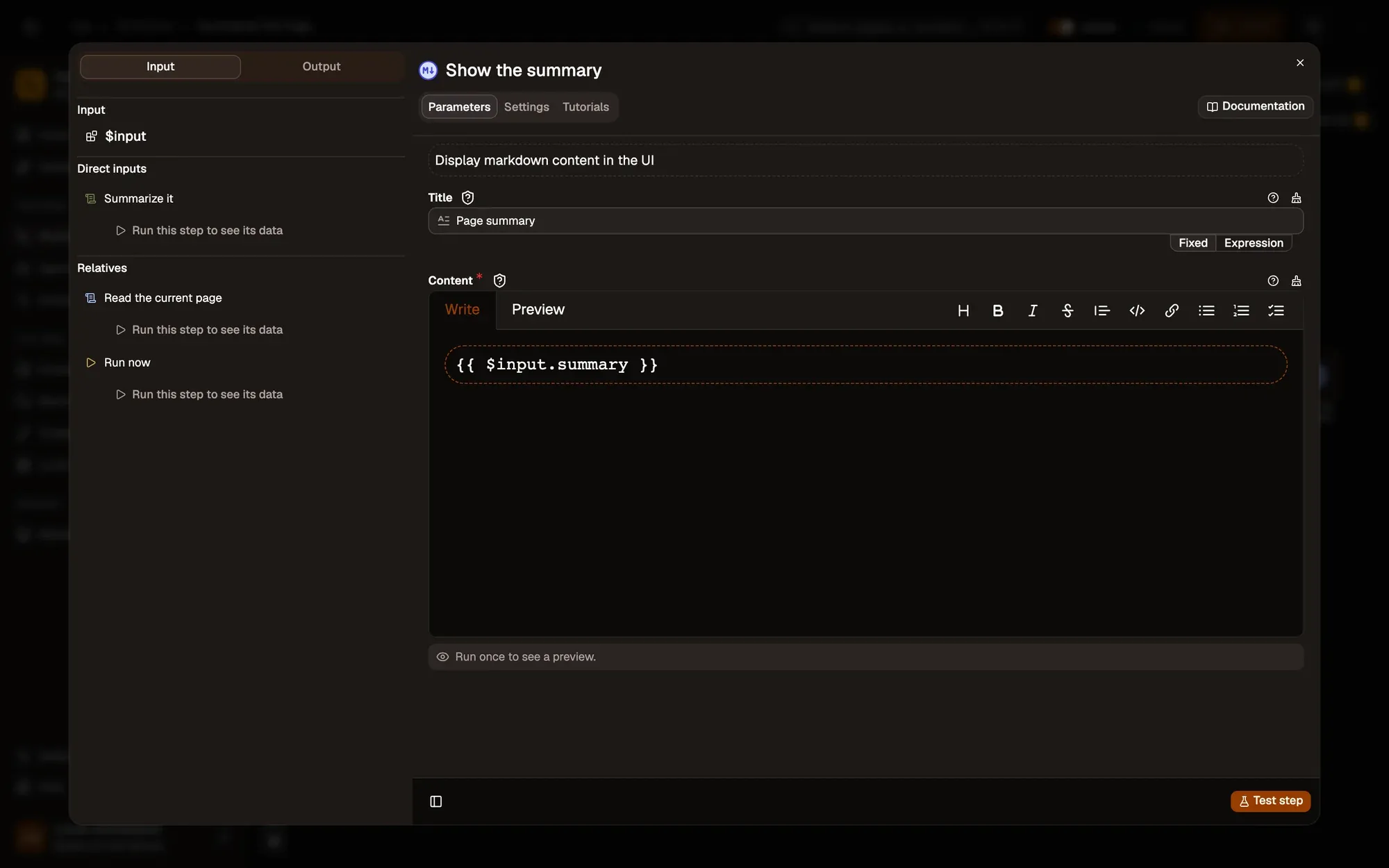Toggle bold formatting in Content editor
Image resolution: width=1389 pixels, height=868 pixels.
(998, 310)
